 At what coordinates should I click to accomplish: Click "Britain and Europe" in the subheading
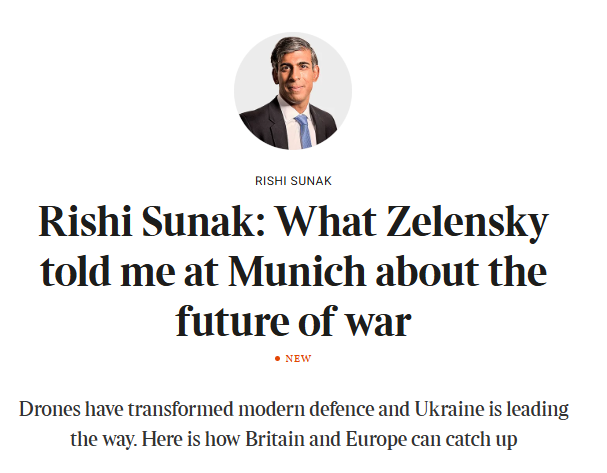pos(338,439)
